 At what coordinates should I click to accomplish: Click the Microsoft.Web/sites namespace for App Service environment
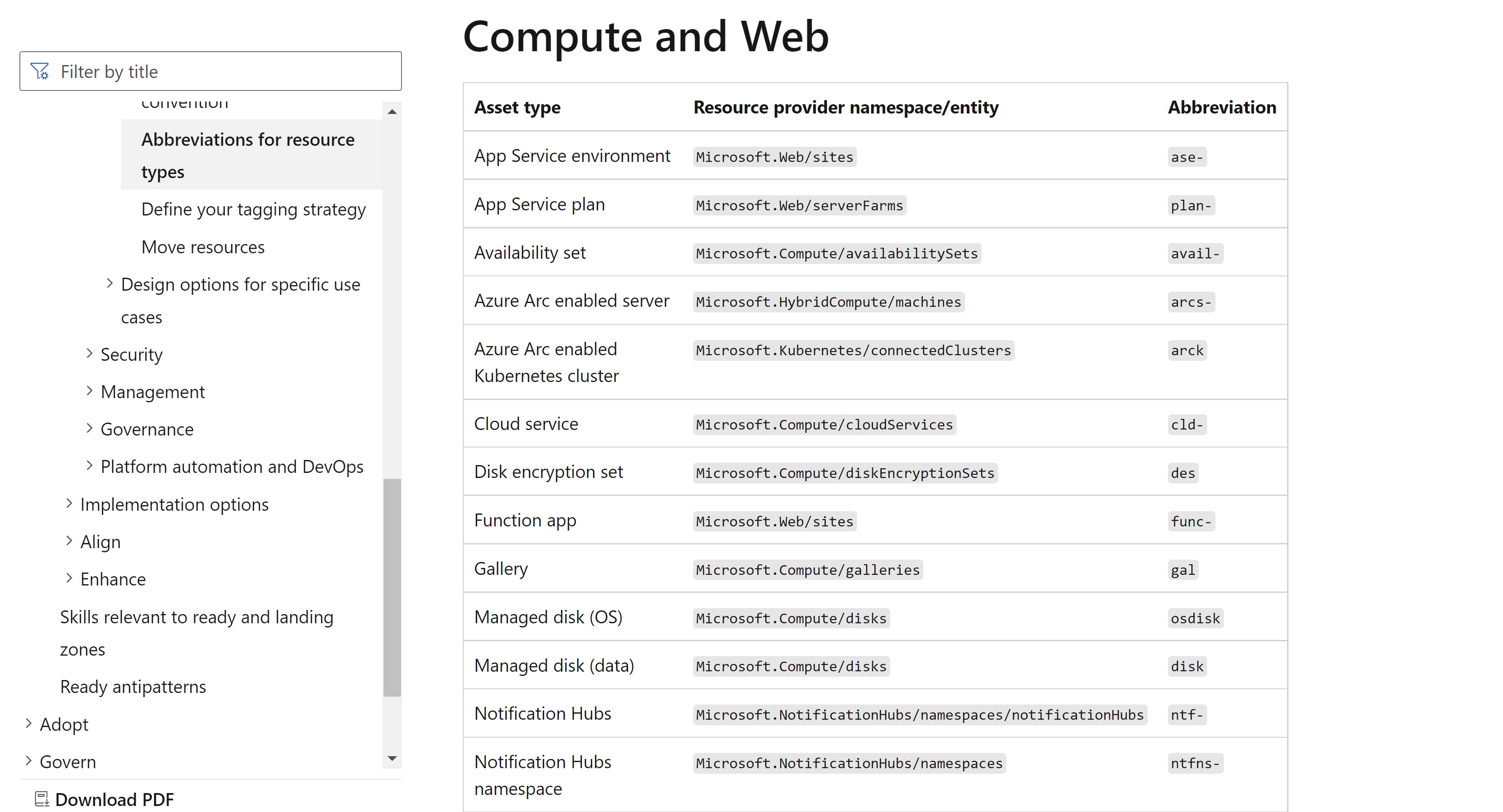(774, 157)
